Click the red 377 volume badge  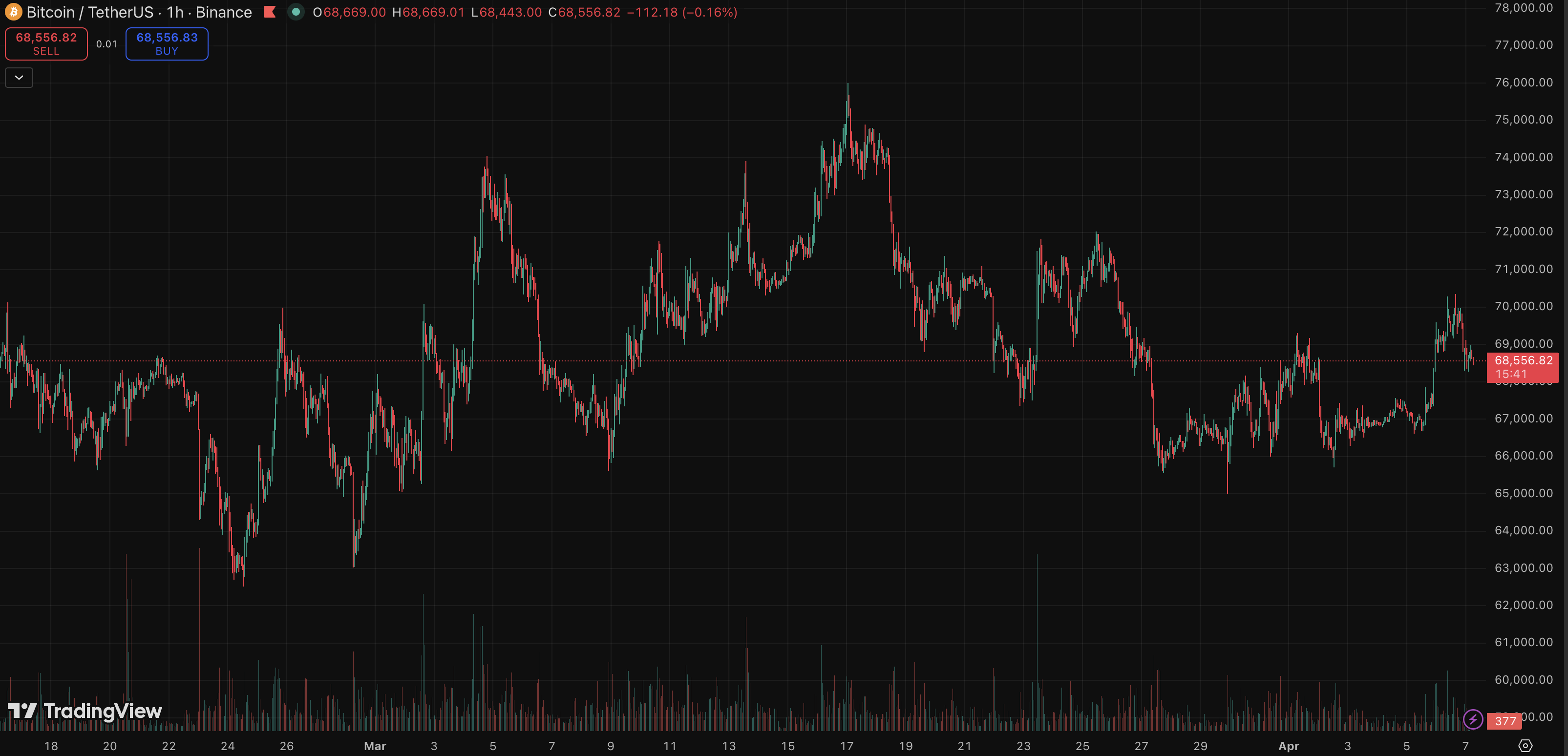point(1504,721)
